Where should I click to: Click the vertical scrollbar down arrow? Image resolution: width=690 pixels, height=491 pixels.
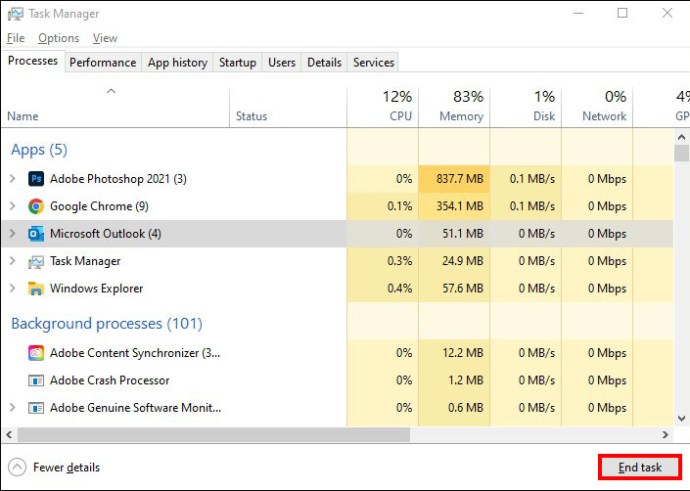(x=682, y=418)
